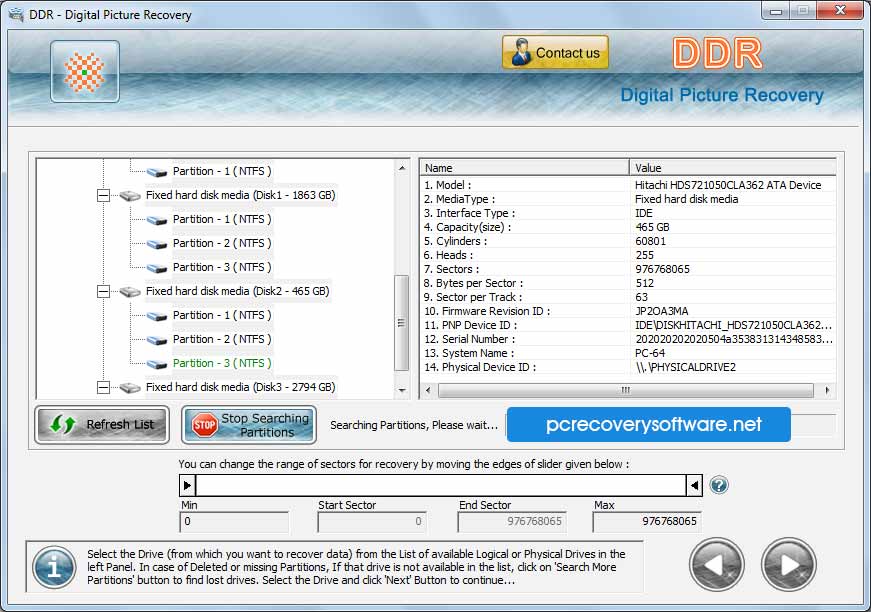Click the blue information icon
Screen dimensions: 871x612
[x=54, y=568]
